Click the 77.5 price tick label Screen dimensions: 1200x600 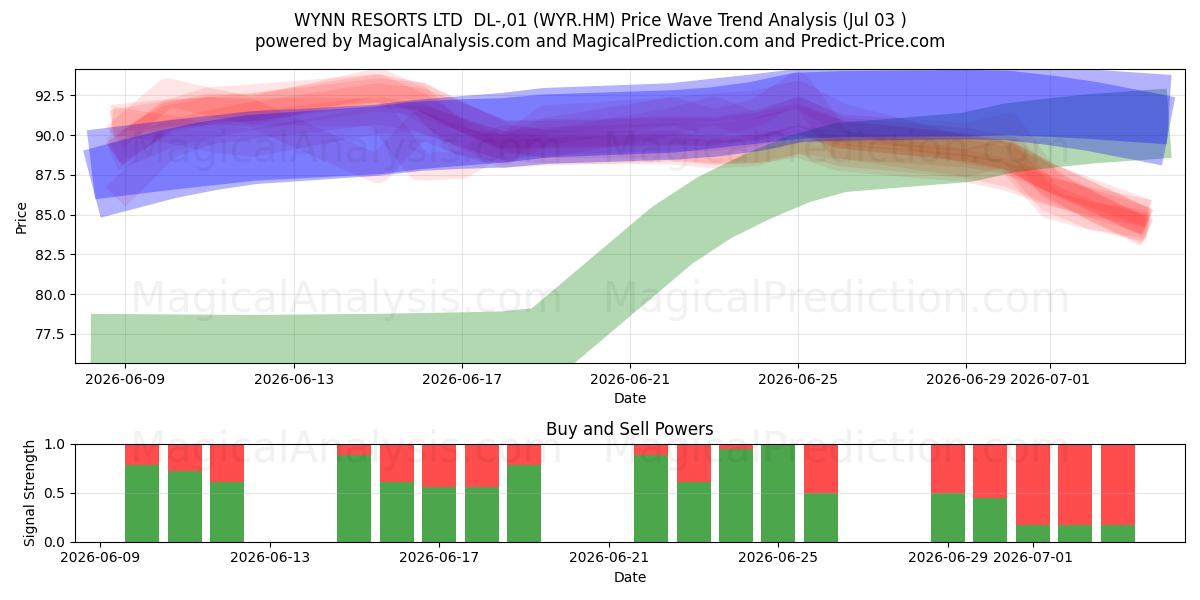pos(50,334)
